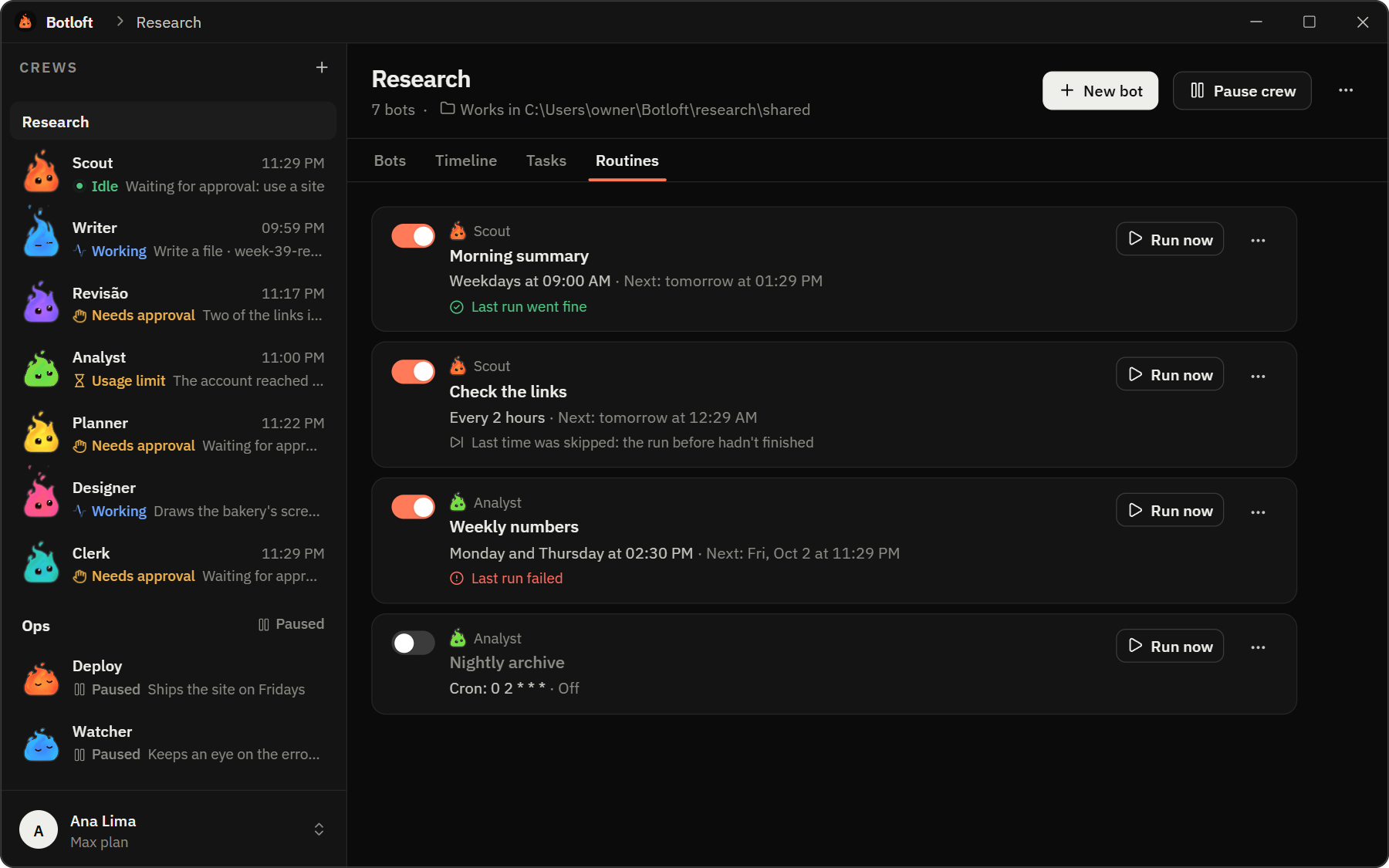This screenshot has height=868, width=1389.
Task: Open more options for Nightly archive routine
Action: [1258, 647]
